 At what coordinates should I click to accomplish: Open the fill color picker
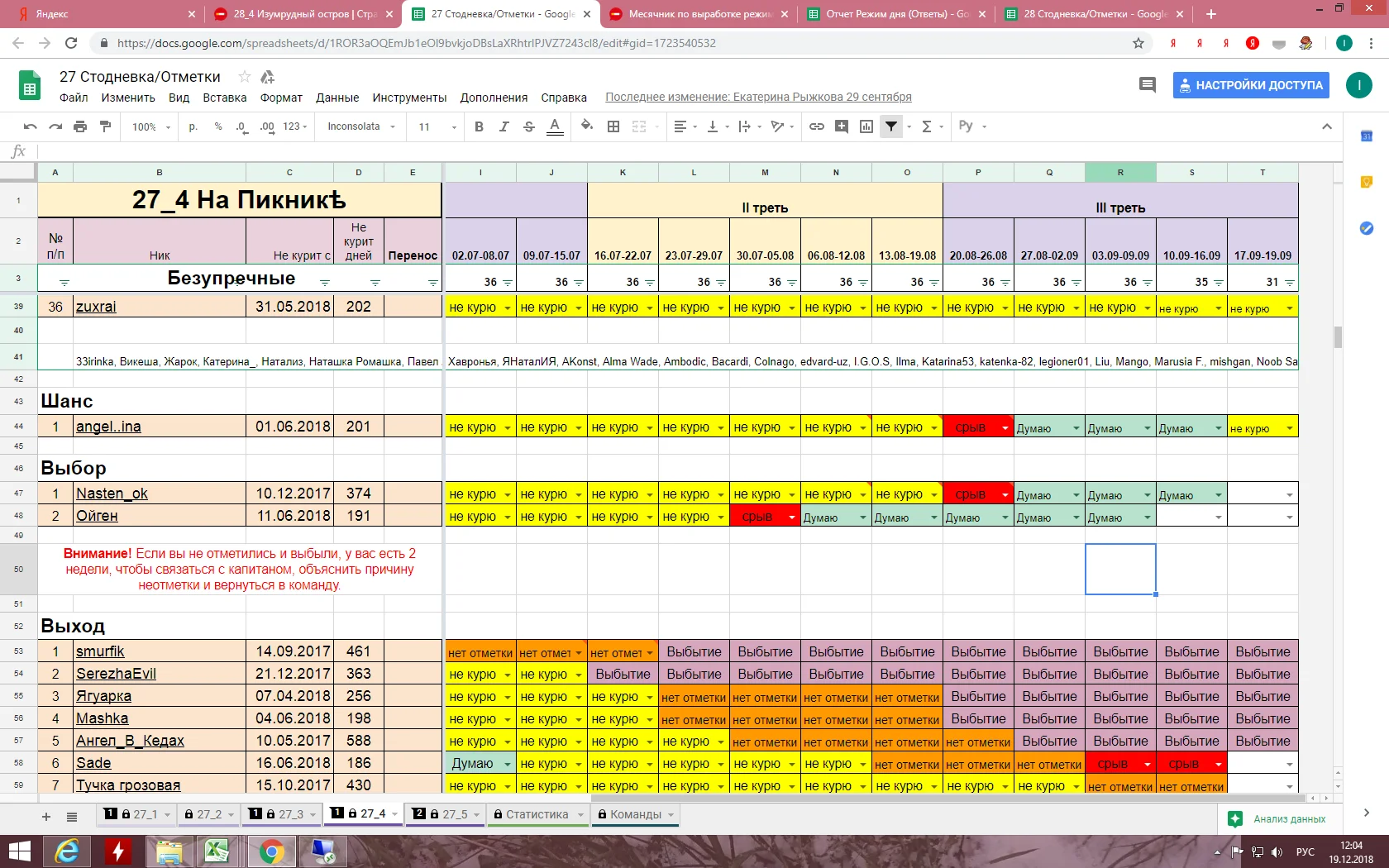[x=587, y=126]
